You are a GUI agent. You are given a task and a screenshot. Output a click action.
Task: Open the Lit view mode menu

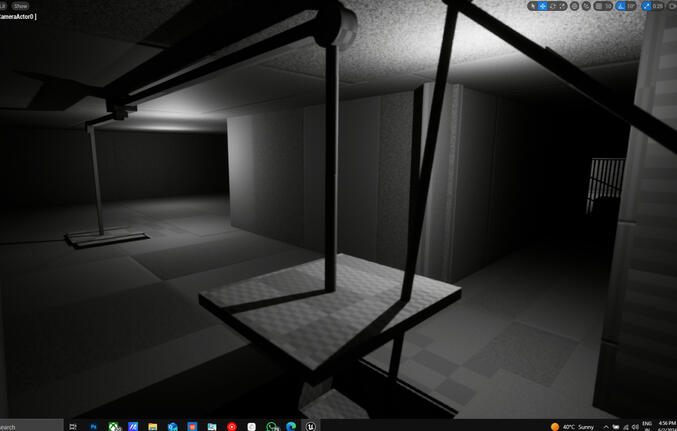(x=3, y=6)
